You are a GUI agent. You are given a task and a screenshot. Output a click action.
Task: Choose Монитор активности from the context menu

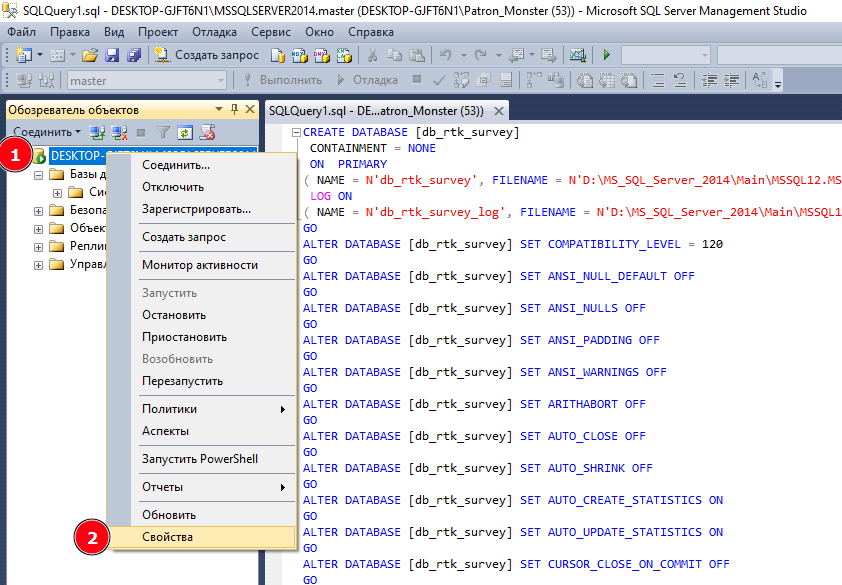point(202,265)
